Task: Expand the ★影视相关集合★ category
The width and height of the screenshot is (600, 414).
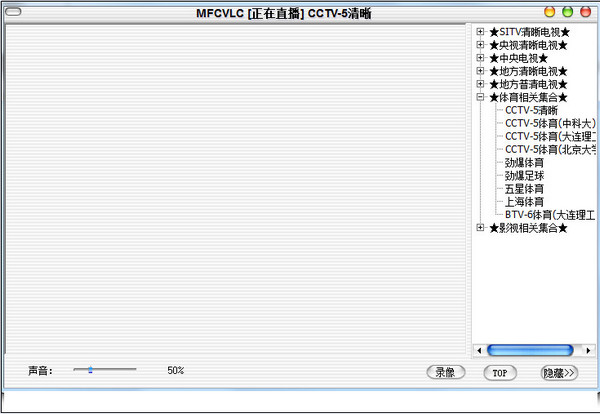Action: point(480,228)
